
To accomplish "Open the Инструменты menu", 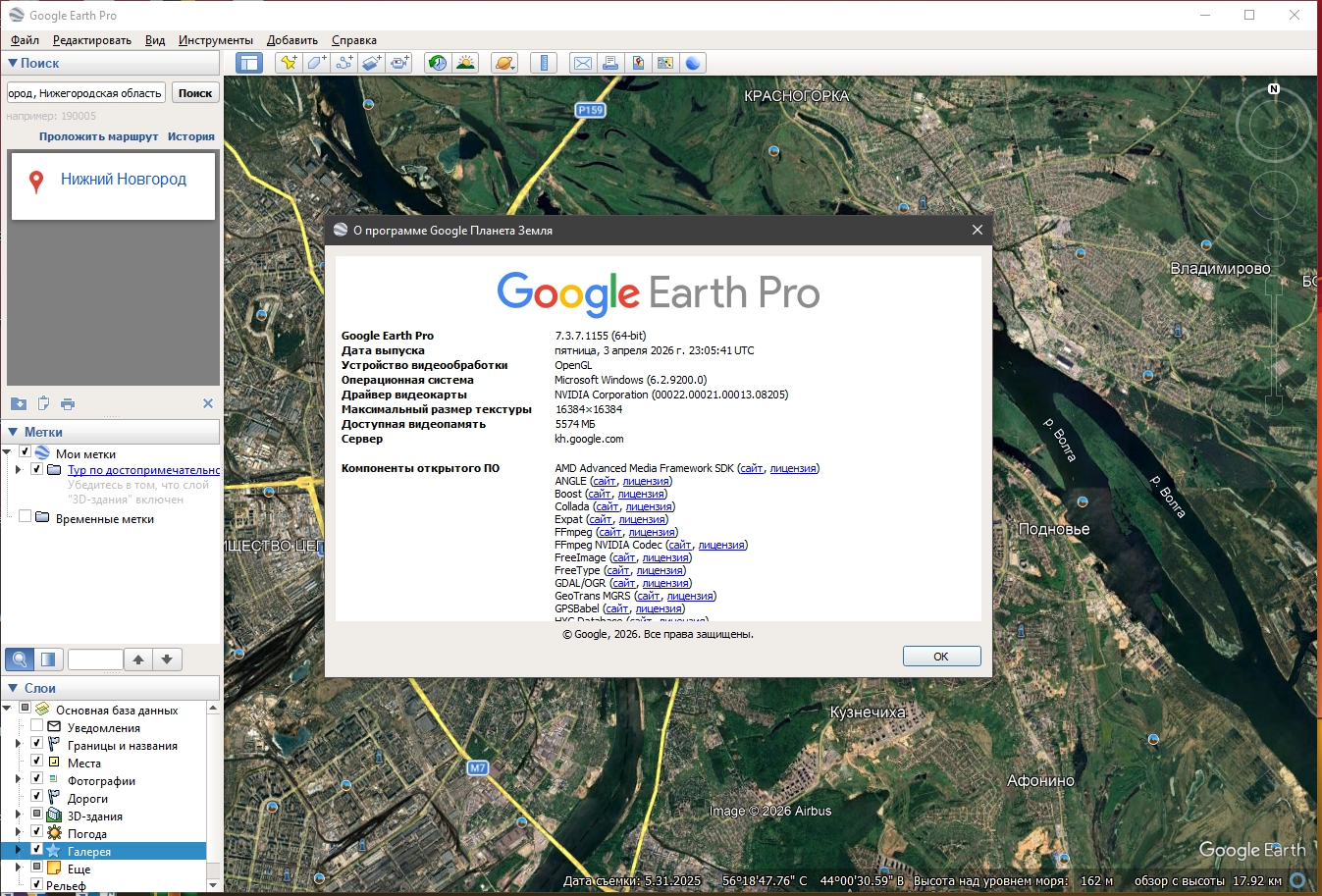I will click(216, 40).
